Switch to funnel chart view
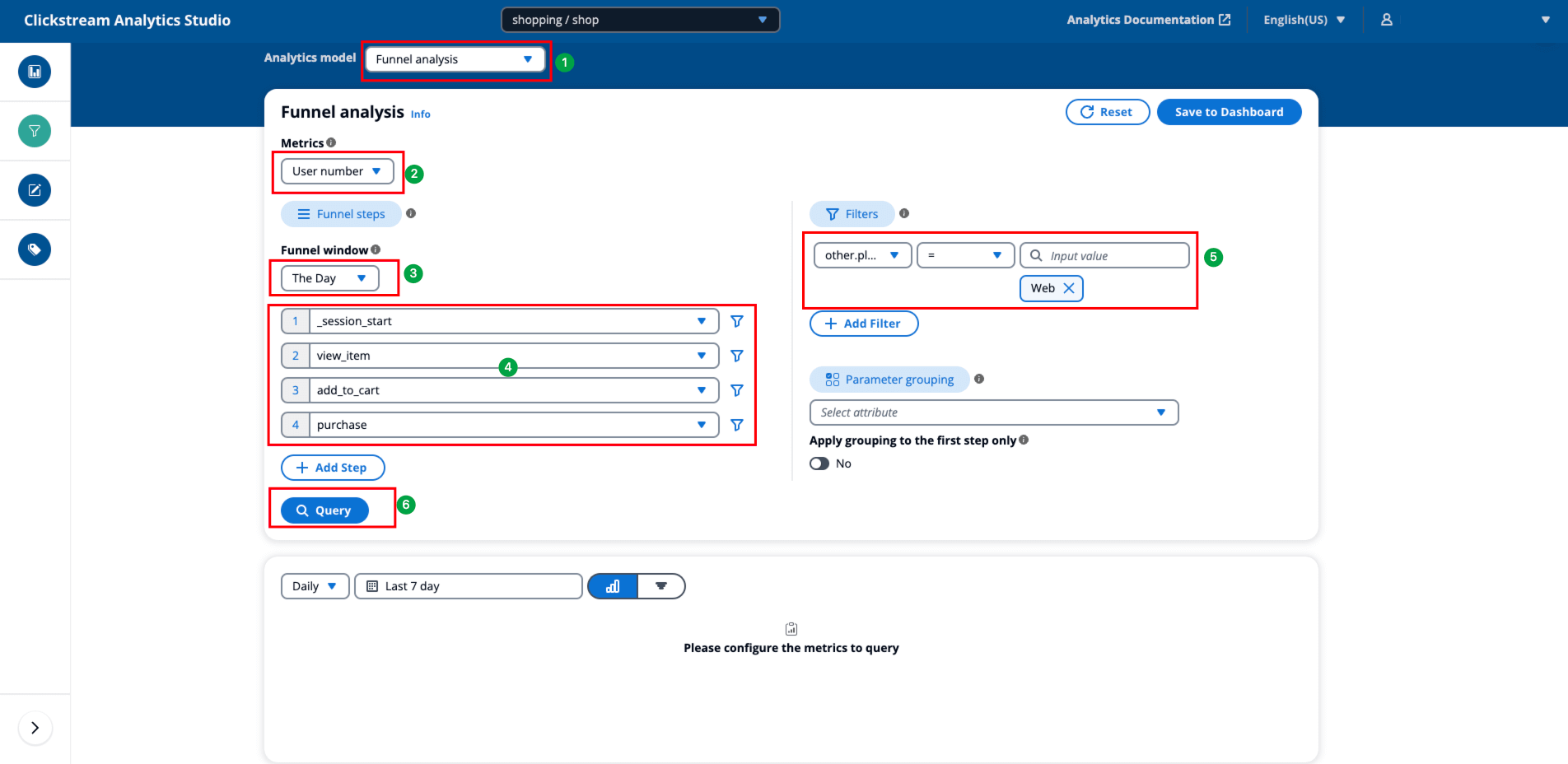The height and width of the screenshot is (764, 1568). [x=661, y=586]
